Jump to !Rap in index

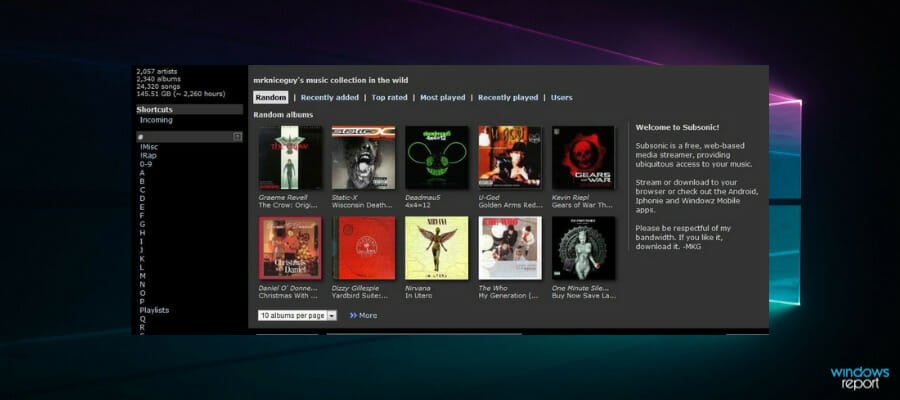[x=148, y=156]
